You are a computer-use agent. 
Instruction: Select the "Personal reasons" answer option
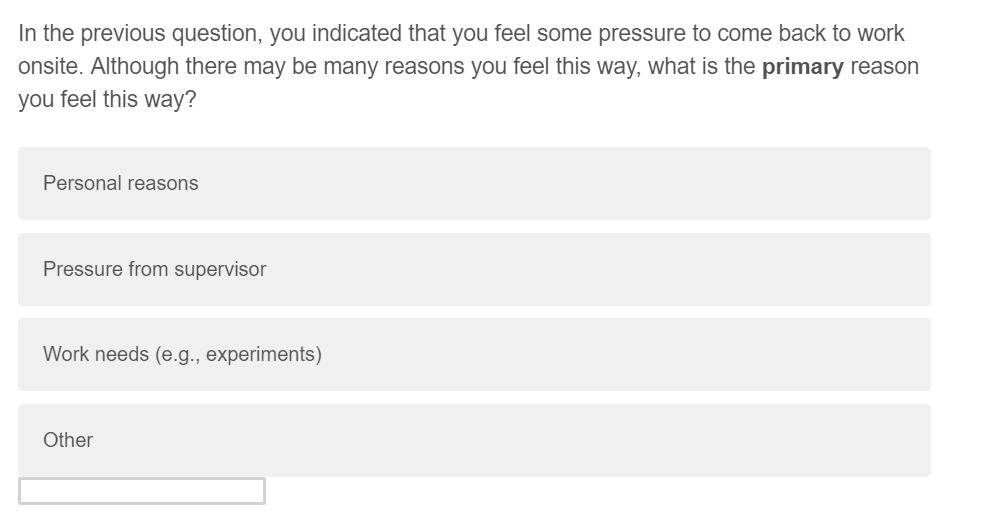tap(474, 184)
